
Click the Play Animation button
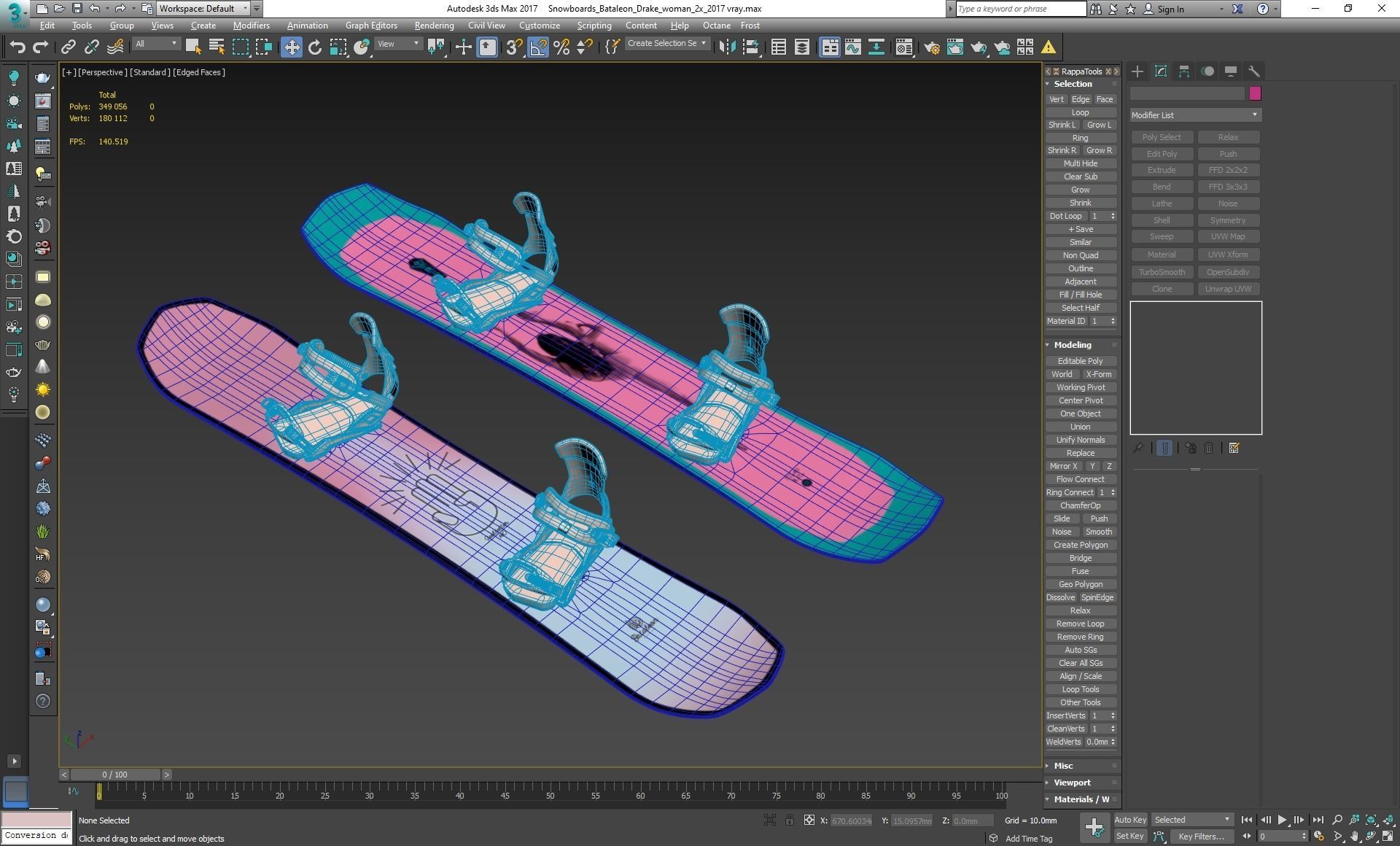1282,820
